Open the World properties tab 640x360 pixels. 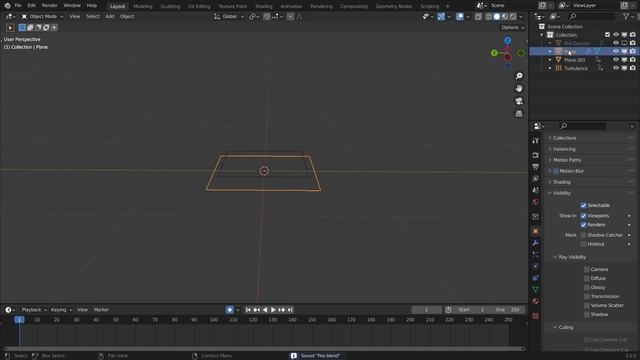(x=536, y=202)
